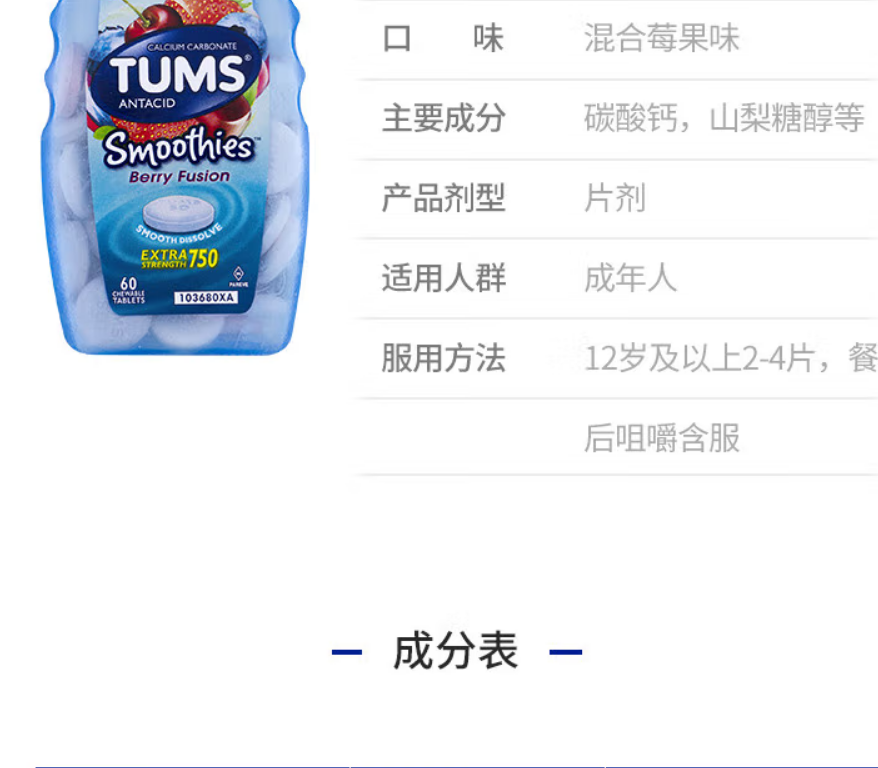Viewport: 878px width, 768px height.
Task: Select the 主要成分 row label
Action: pyautogui.click(x=443, y=118)
